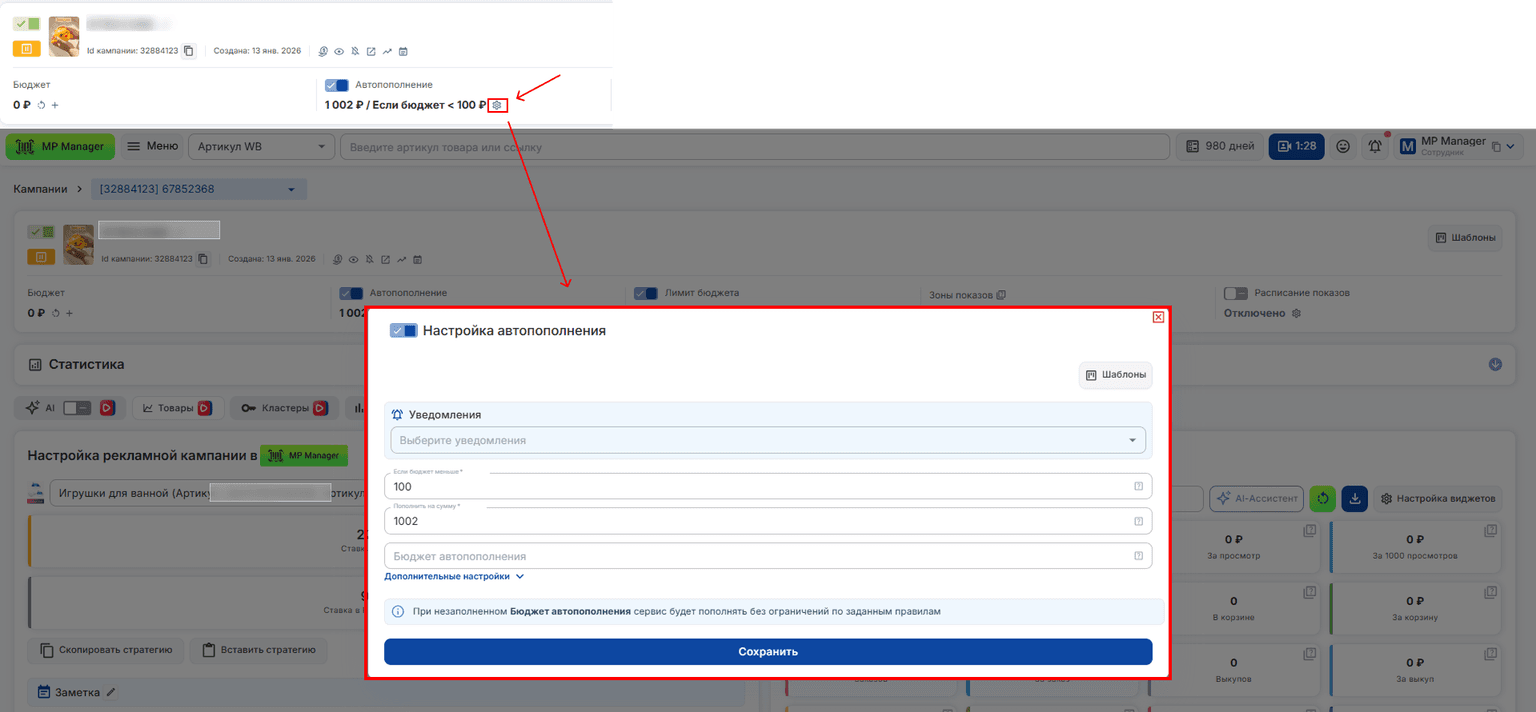1536x712 pixels.
Task: Copy the За 1000 просмотров widget value
Action: (1490, 530)
